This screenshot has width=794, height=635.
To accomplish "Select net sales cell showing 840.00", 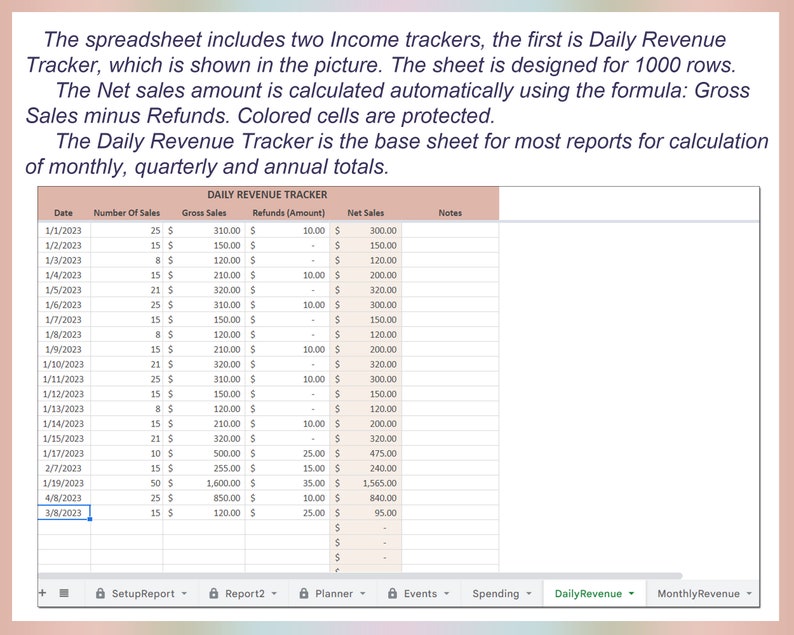I will pyautogui.click(x=366, y=498).
